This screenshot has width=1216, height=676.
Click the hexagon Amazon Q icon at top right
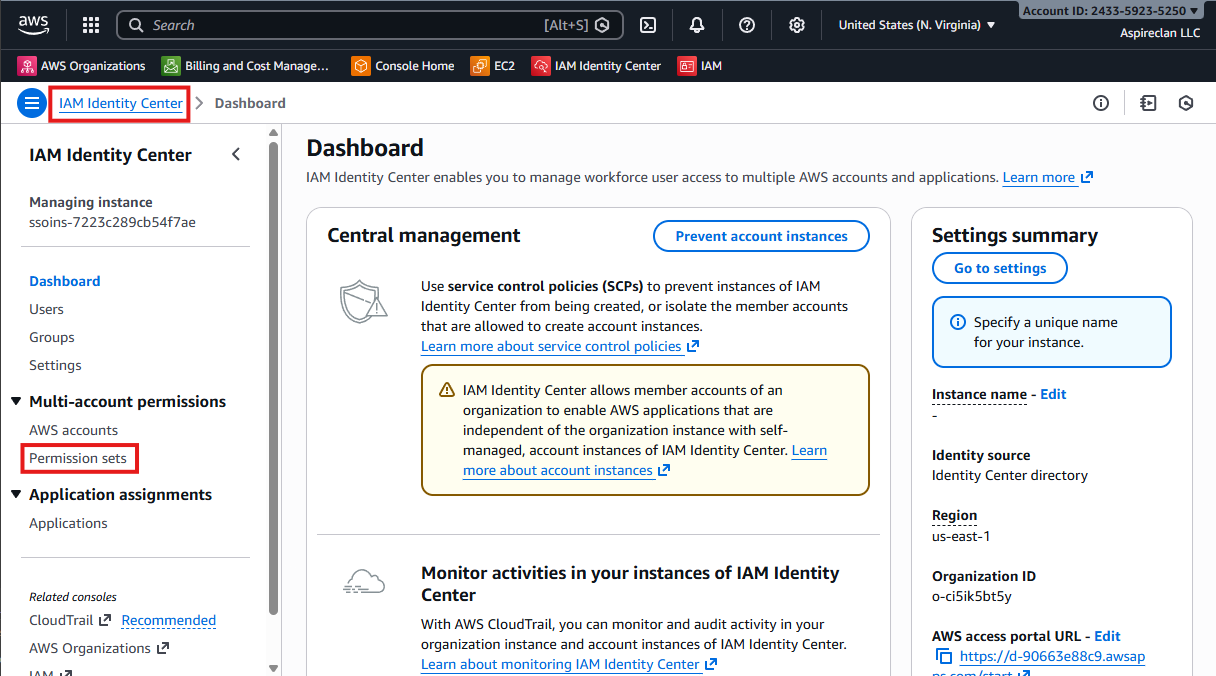pyautogui.click(x=1186, y=103)
